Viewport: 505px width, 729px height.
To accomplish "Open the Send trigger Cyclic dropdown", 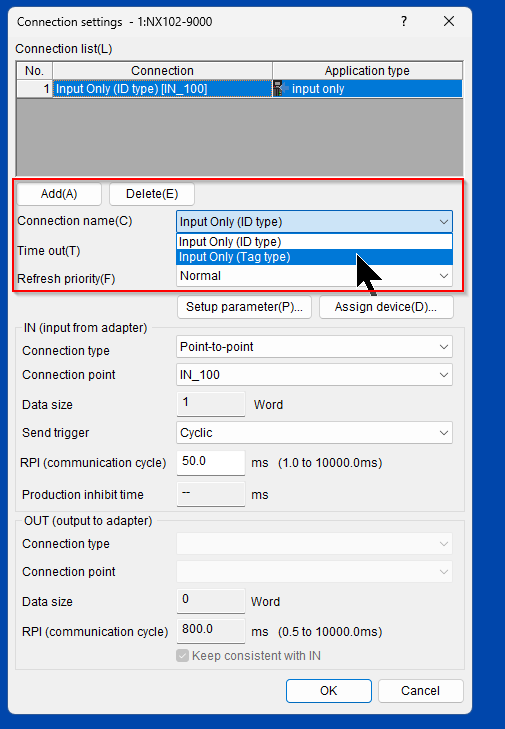I will pos(314,433).
